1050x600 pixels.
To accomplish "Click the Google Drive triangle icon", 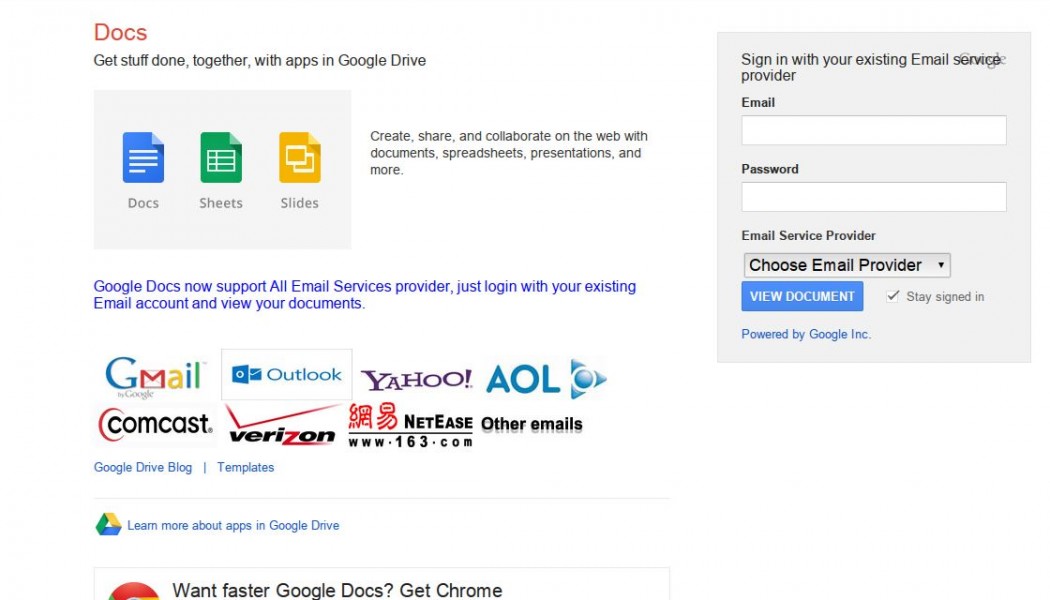I will click(x=108, y=525).
